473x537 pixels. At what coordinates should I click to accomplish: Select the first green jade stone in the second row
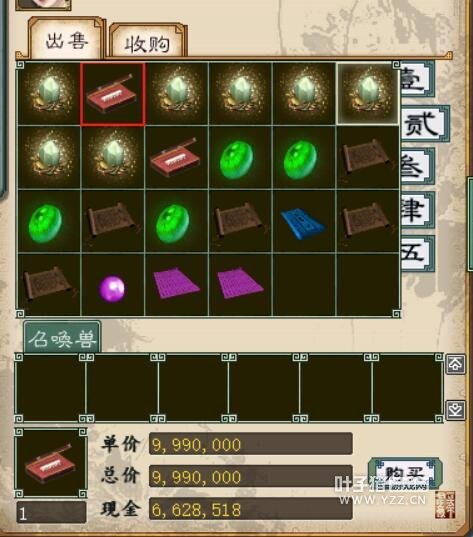[240, 158]
